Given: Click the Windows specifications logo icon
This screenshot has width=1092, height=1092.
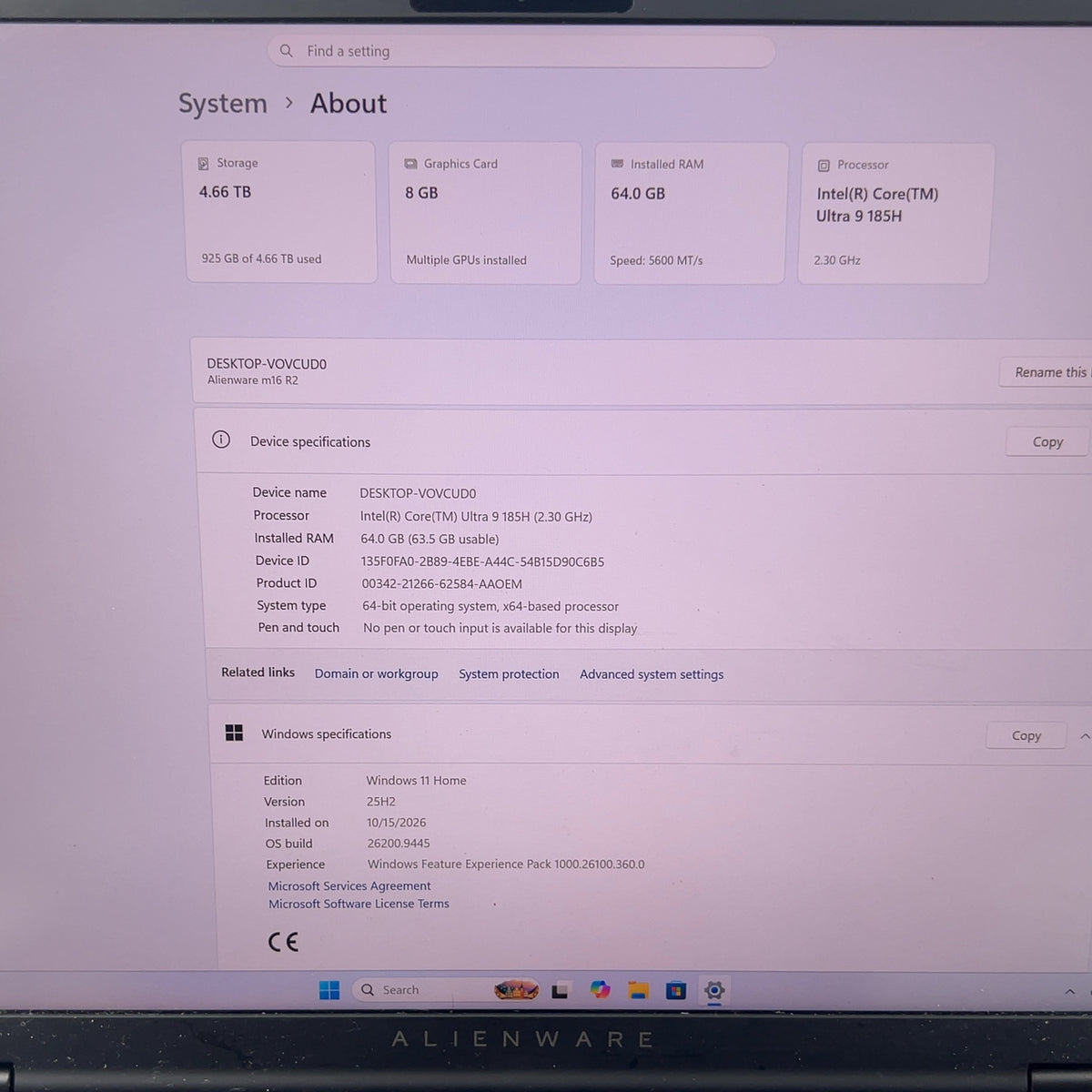Looking at the screenshot, I should point(234,733).
